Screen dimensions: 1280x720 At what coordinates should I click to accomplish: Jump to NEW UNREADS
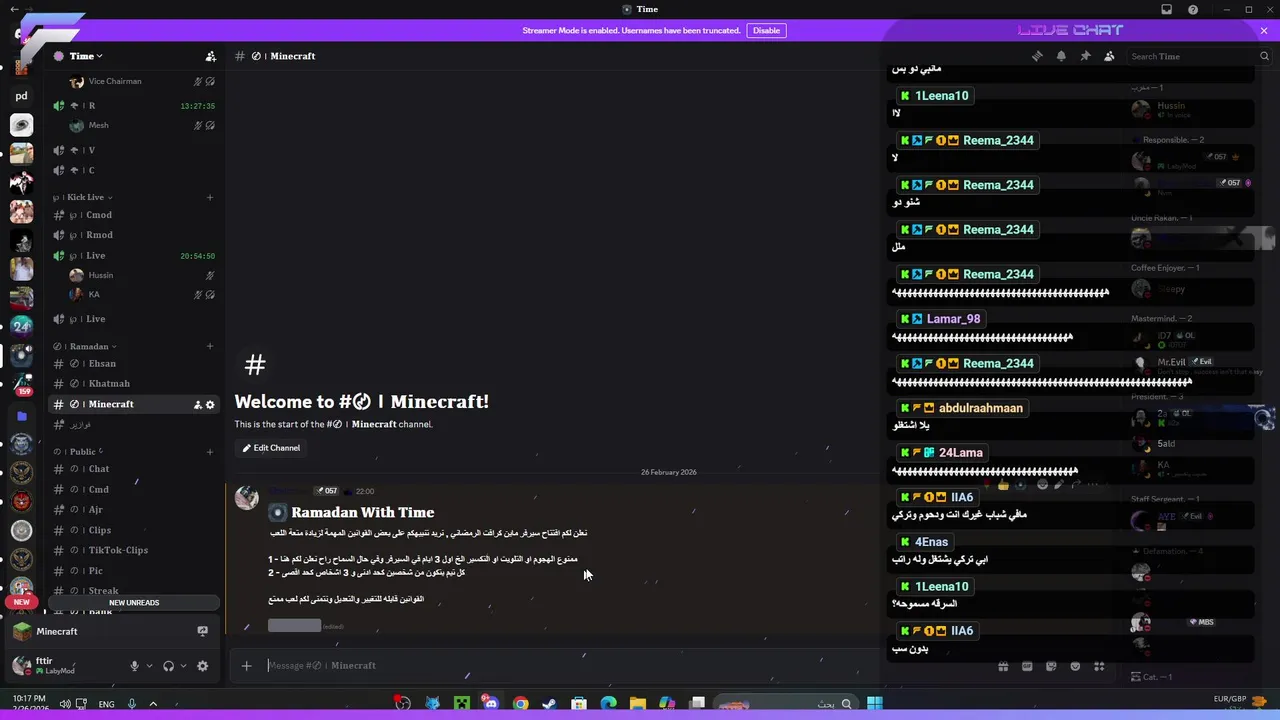133,603
